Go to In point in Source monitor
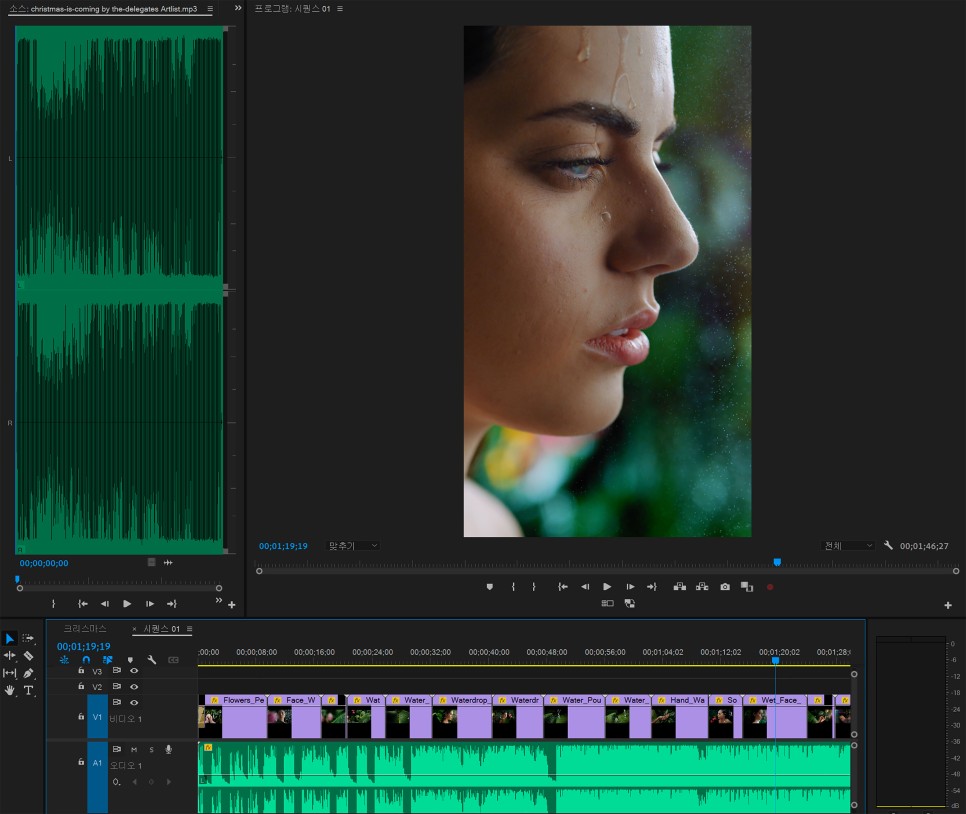This screenshot has width=966, height=814. click(x=83, y=604)
